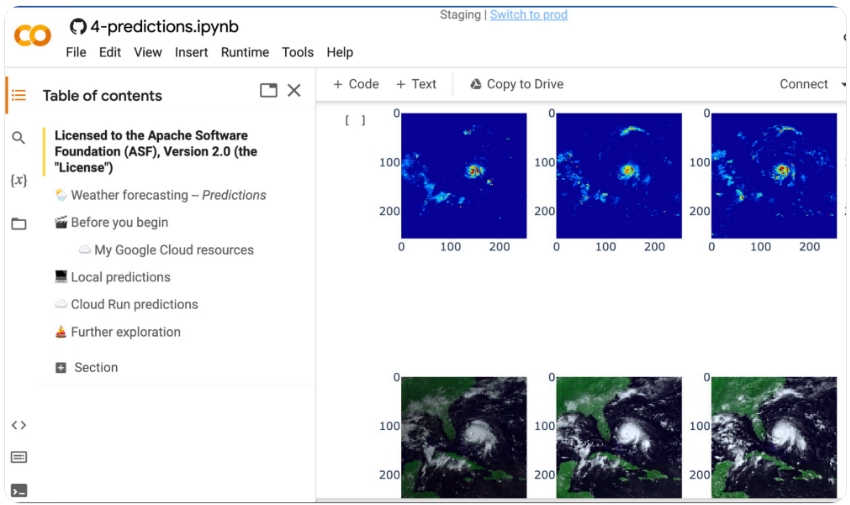The width and height of the screenshot is (850, 505).
Task: Add a new Code cell
Action: (356, 84)
